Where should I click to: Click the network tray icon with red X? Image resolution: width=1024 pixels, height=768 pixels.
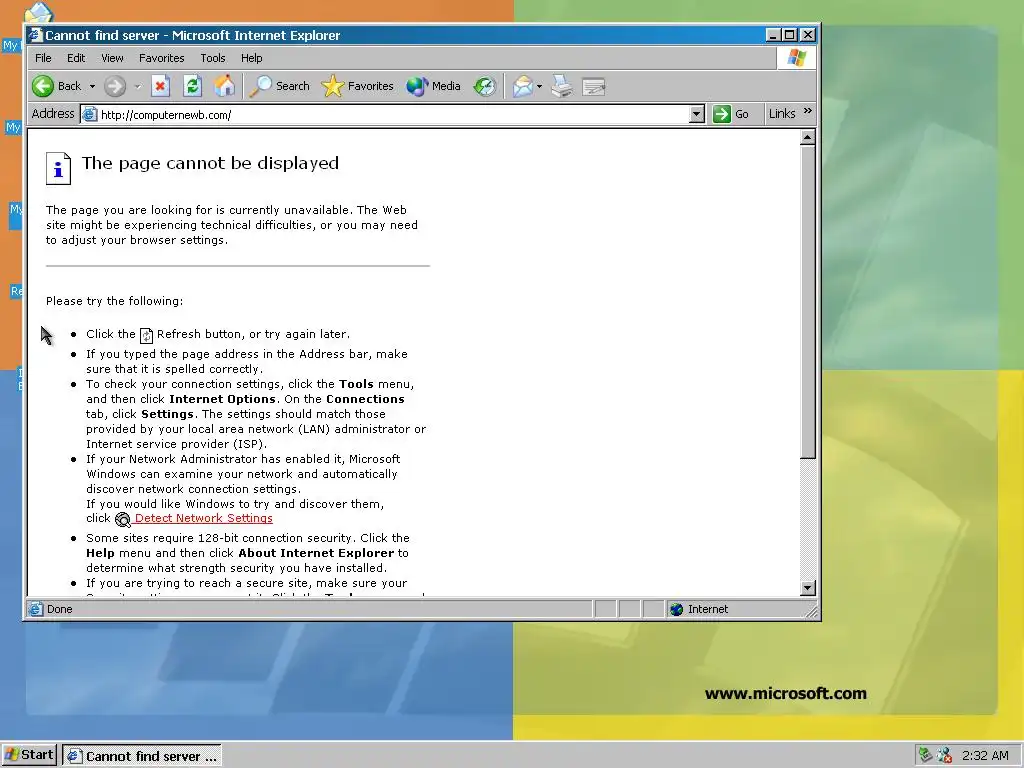944,756
